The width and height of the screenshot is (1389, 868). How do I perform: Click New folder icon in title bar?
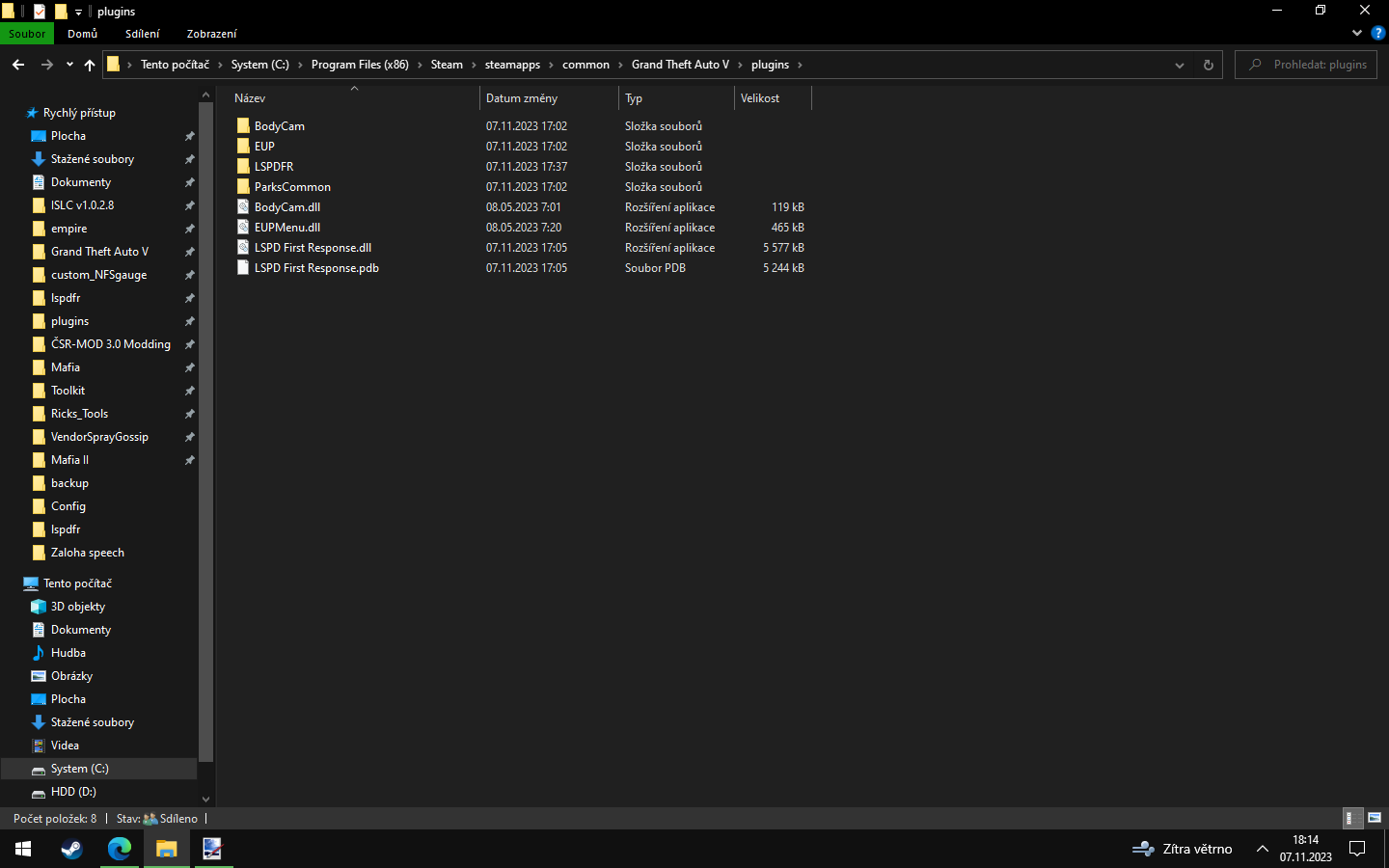(61, 12)
